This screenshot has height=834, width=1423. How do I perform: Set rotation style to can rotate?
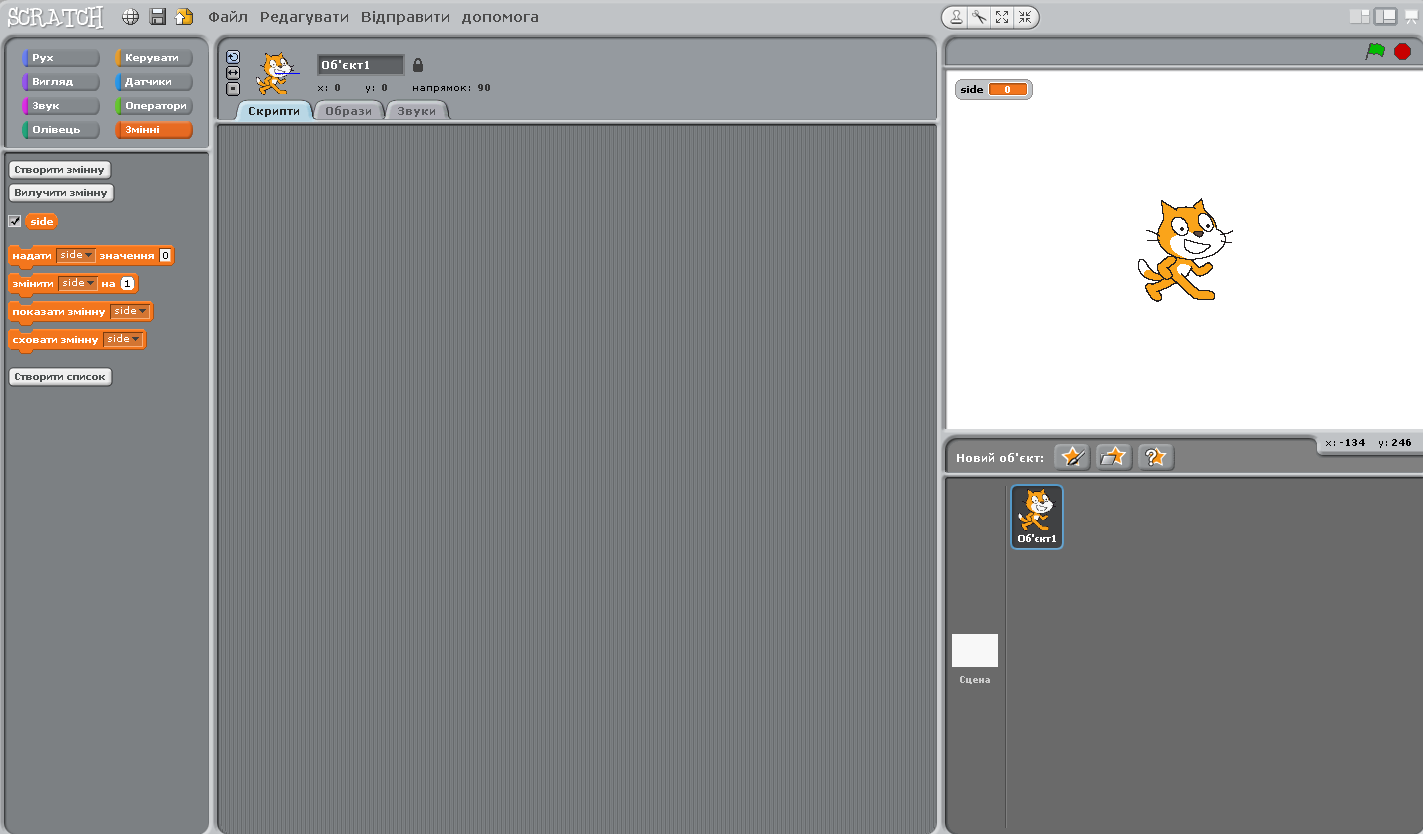coord(233,57)
